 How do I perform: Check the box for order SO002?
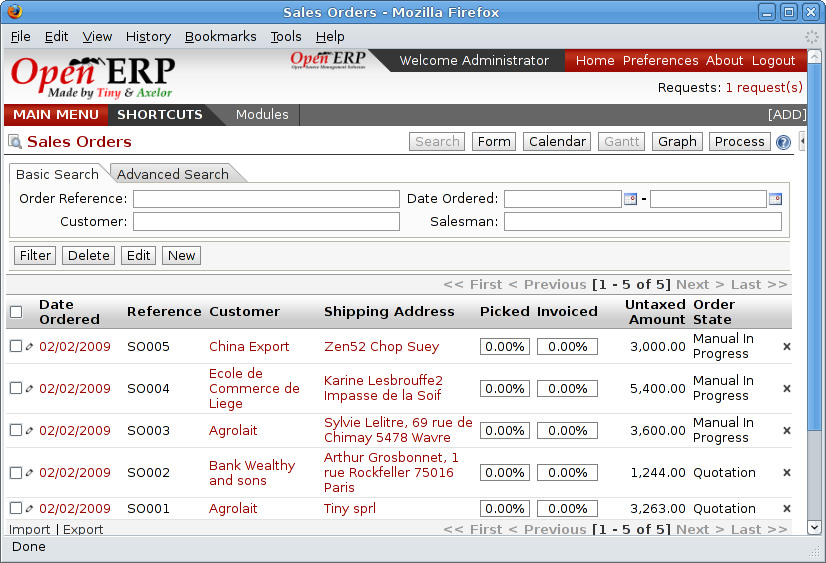tap(16, 472)
